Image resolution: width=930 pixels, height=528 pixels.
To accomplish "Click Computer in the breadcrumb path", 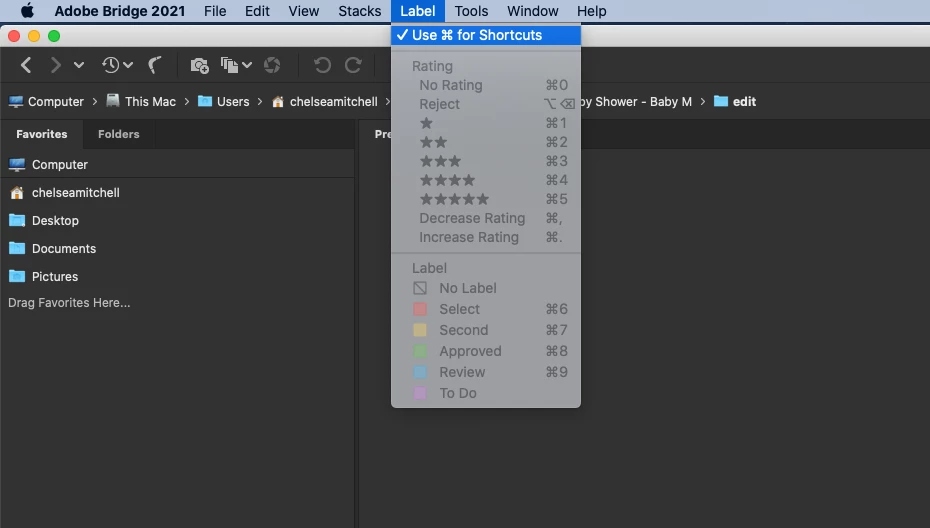I will pyautogui.click(x=46, y=101).
